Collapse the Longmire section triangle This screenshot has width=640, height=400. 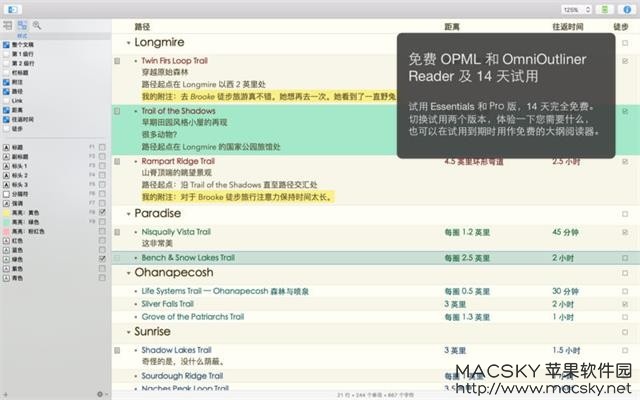coord(129,43)
